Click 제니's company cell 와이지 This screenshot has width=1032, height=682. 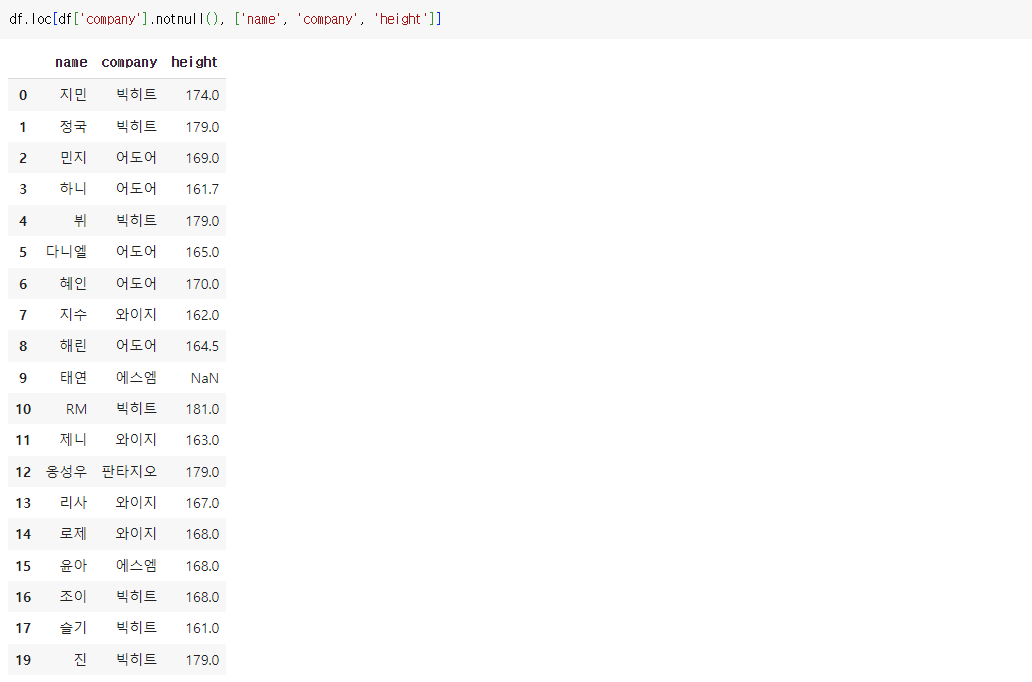click(136, 440)
